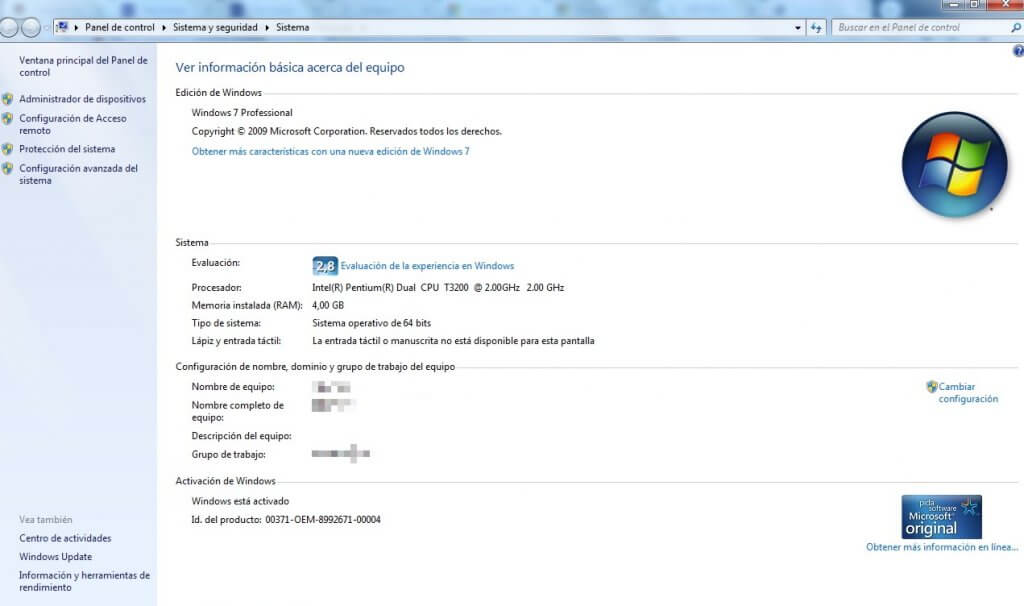Click the Sistema operativo de 64 bits text
The image size is (1024, 606).
coord(371,323)
